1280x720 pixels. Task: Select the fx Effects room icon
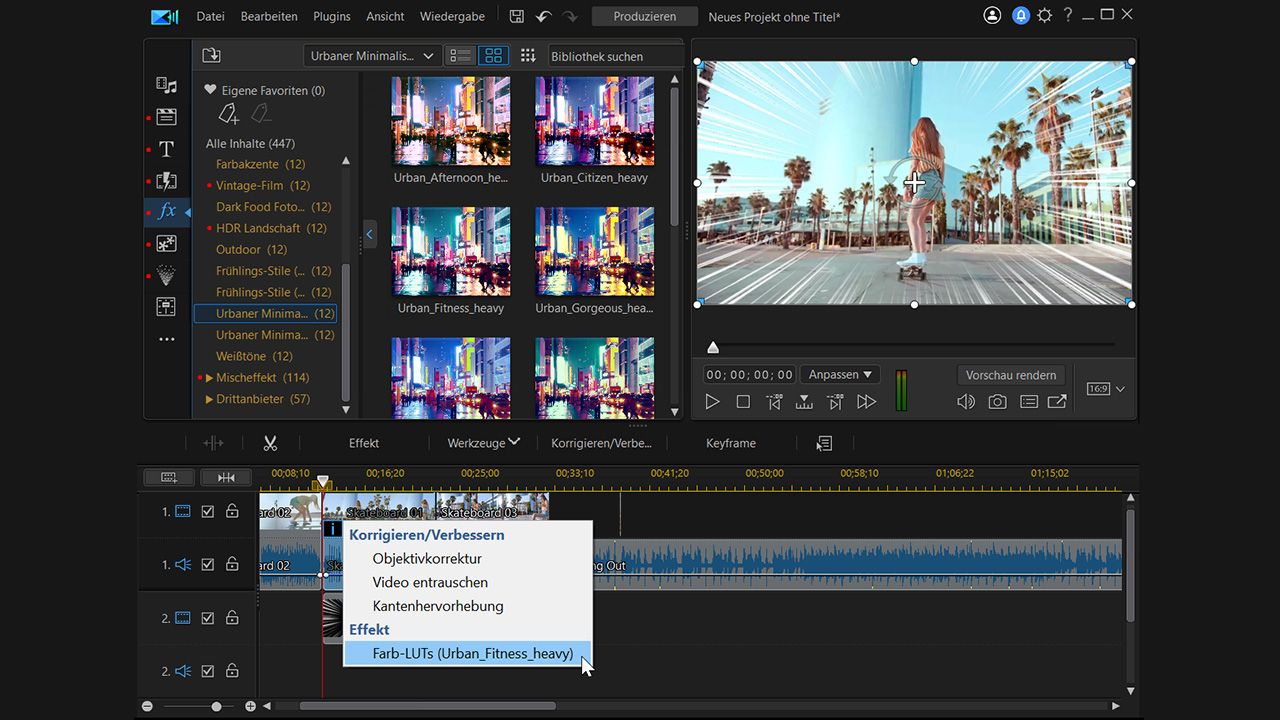pyautogui.click(x=167, y=211)
